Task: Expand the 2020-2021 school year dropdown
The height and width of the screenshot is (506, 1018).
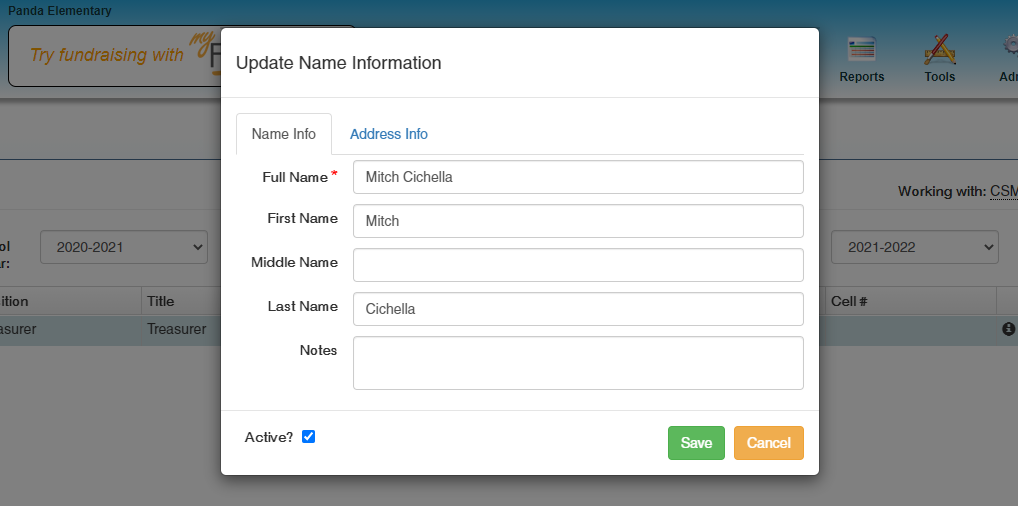Action: click(x=123, y=247)
